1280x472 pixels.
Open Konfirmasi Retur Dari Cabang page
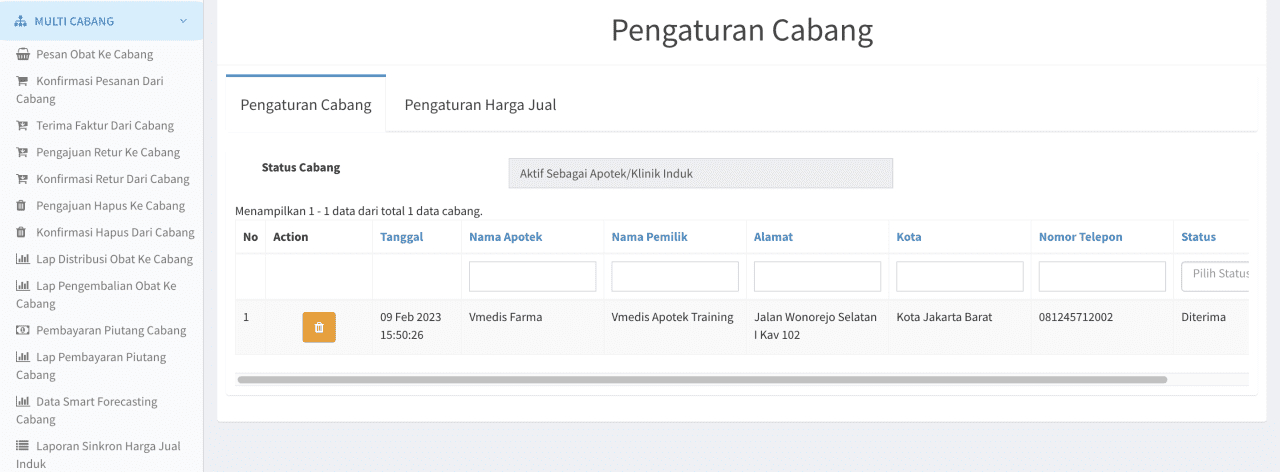click(113, 179)
